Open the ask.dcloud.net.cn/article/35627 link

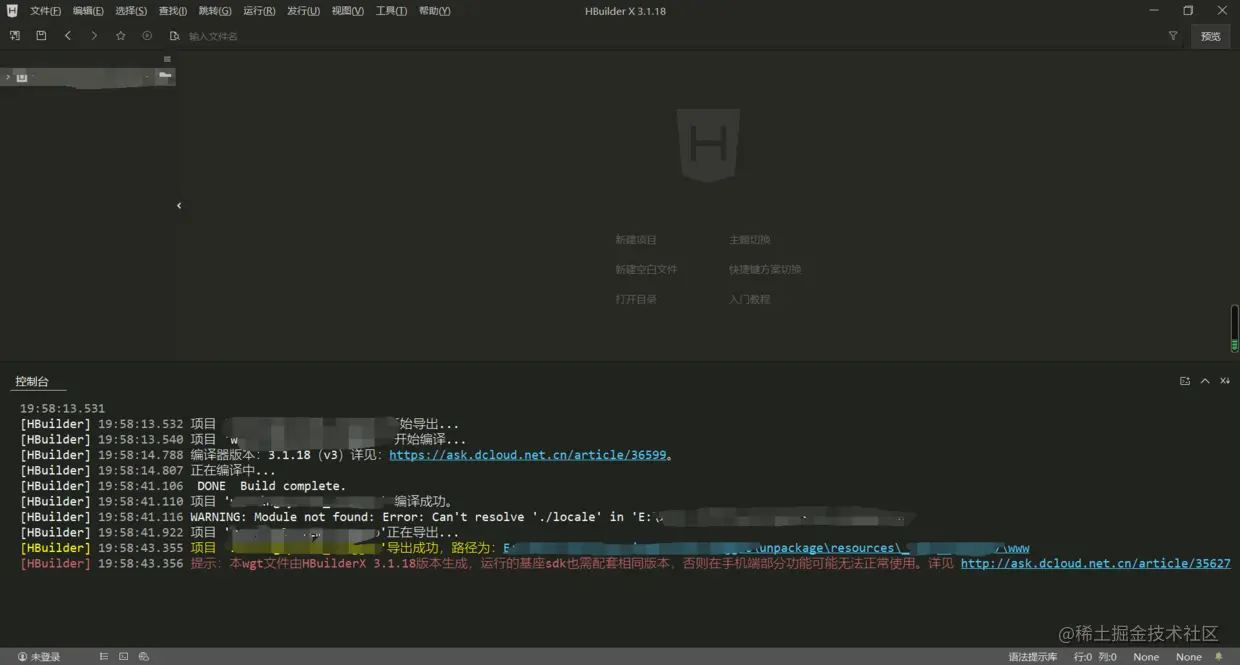[1096, 564]
